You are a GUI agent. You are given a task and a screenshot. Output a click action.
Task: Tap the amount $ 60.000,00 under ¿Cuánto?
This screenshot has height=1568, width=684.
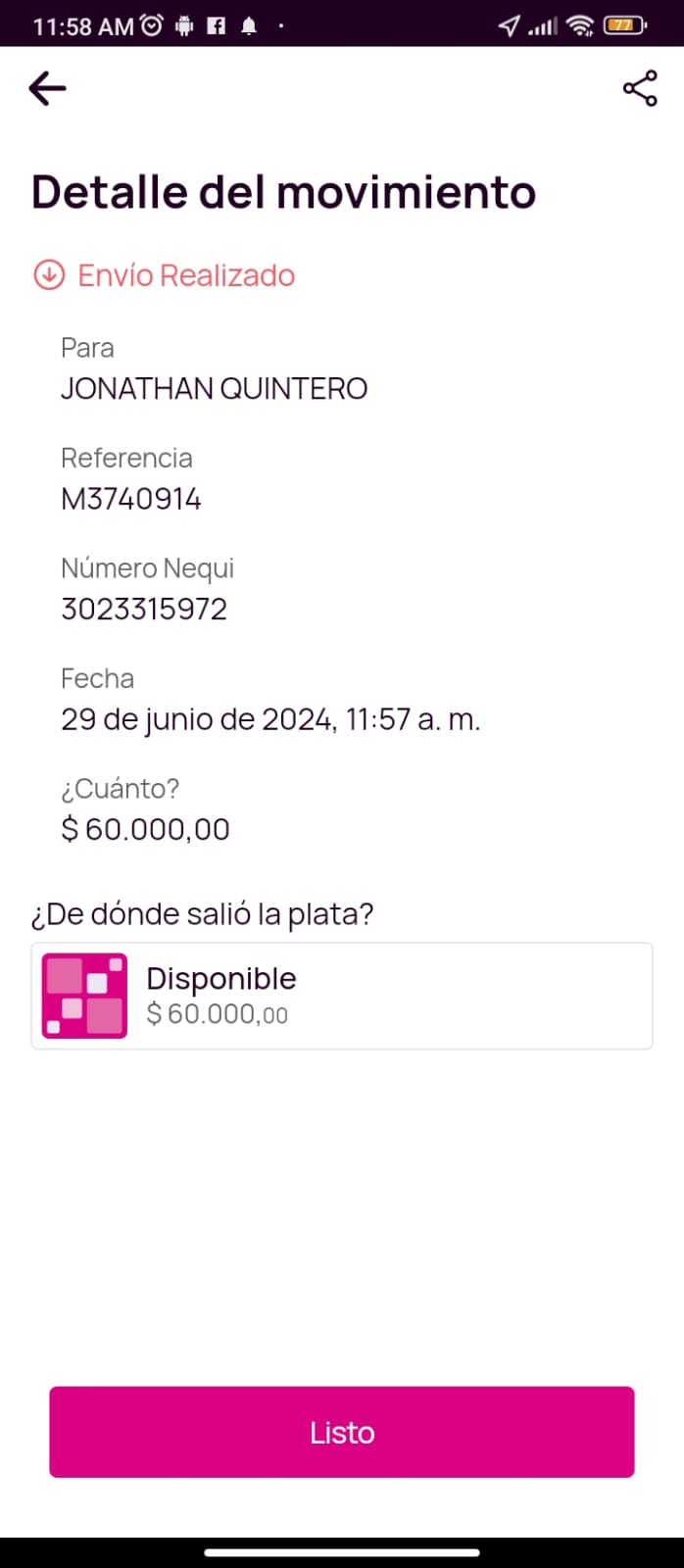coord(145,829)
